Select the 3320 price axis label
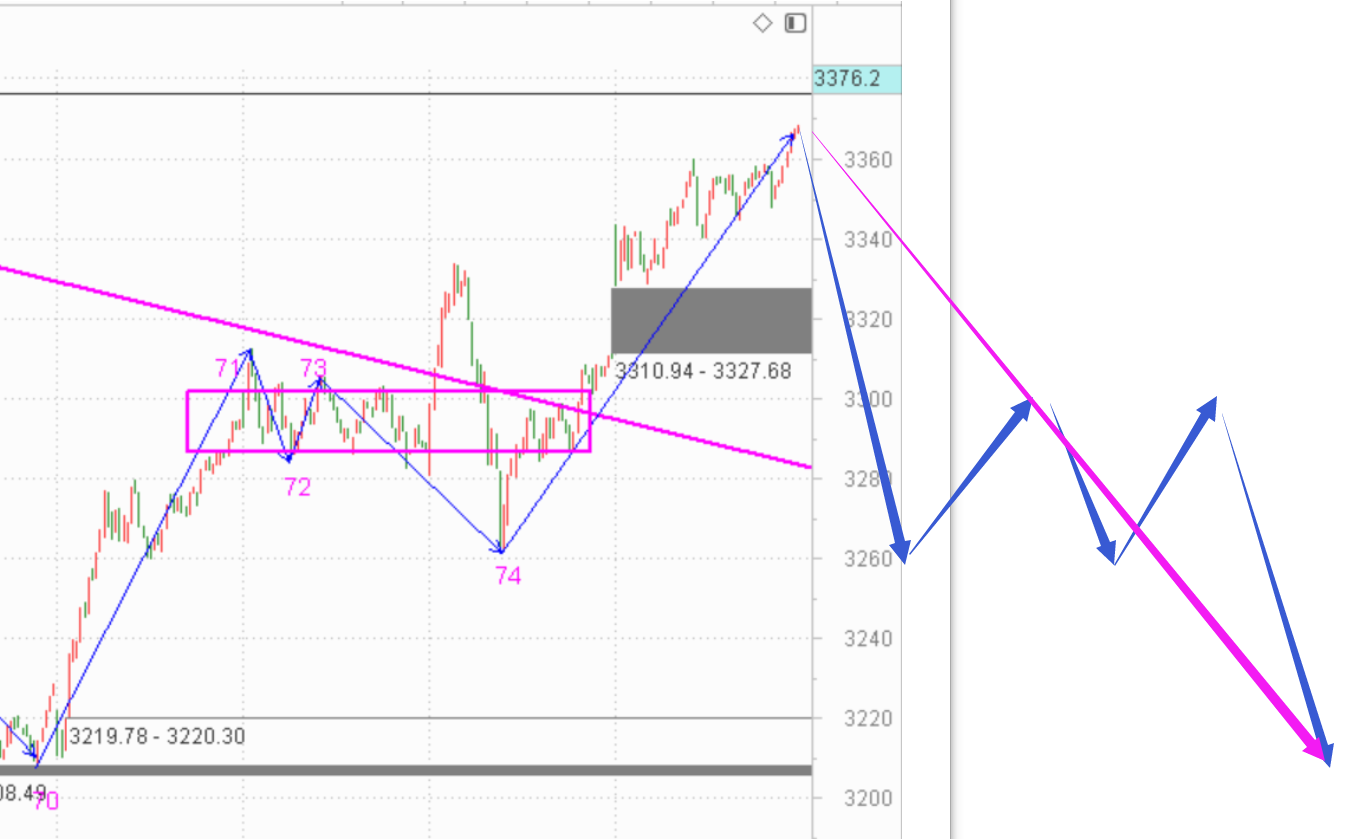This screenshot has width=1347, height=839. [x=868, y=320]
